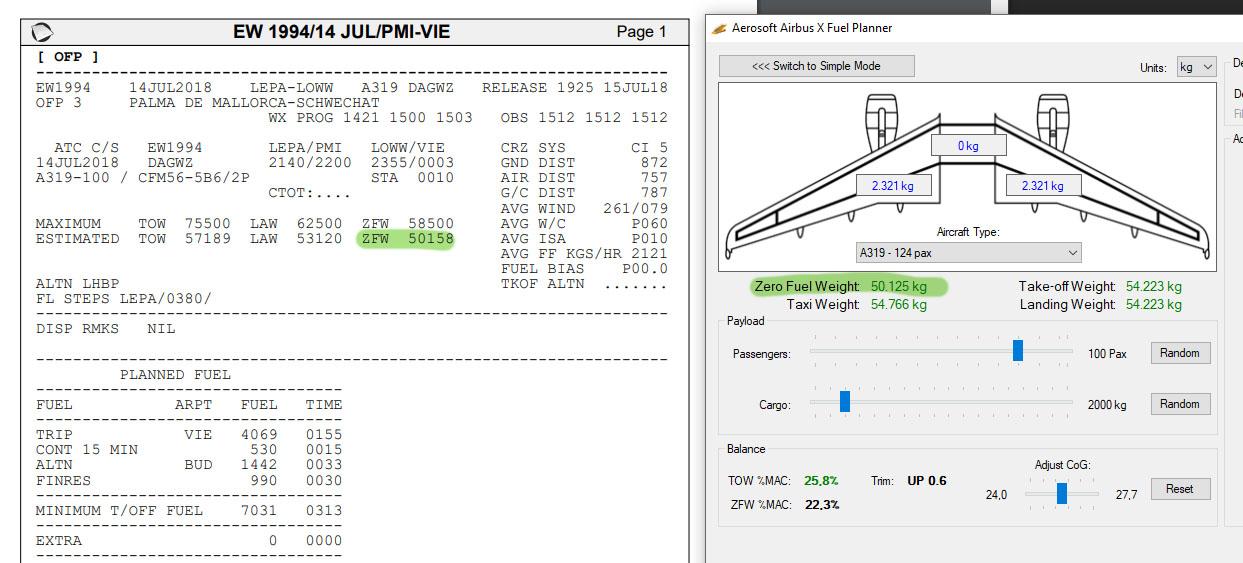1243x563 pixels.
Task: Select the right wing tank fuel field
Action: tap(1042, 185)
